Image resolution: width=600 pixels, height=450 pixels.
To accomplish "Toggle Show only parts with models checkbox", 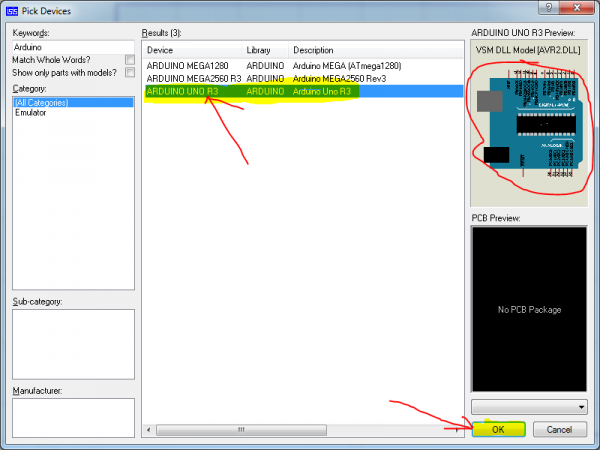I will 130,72.
